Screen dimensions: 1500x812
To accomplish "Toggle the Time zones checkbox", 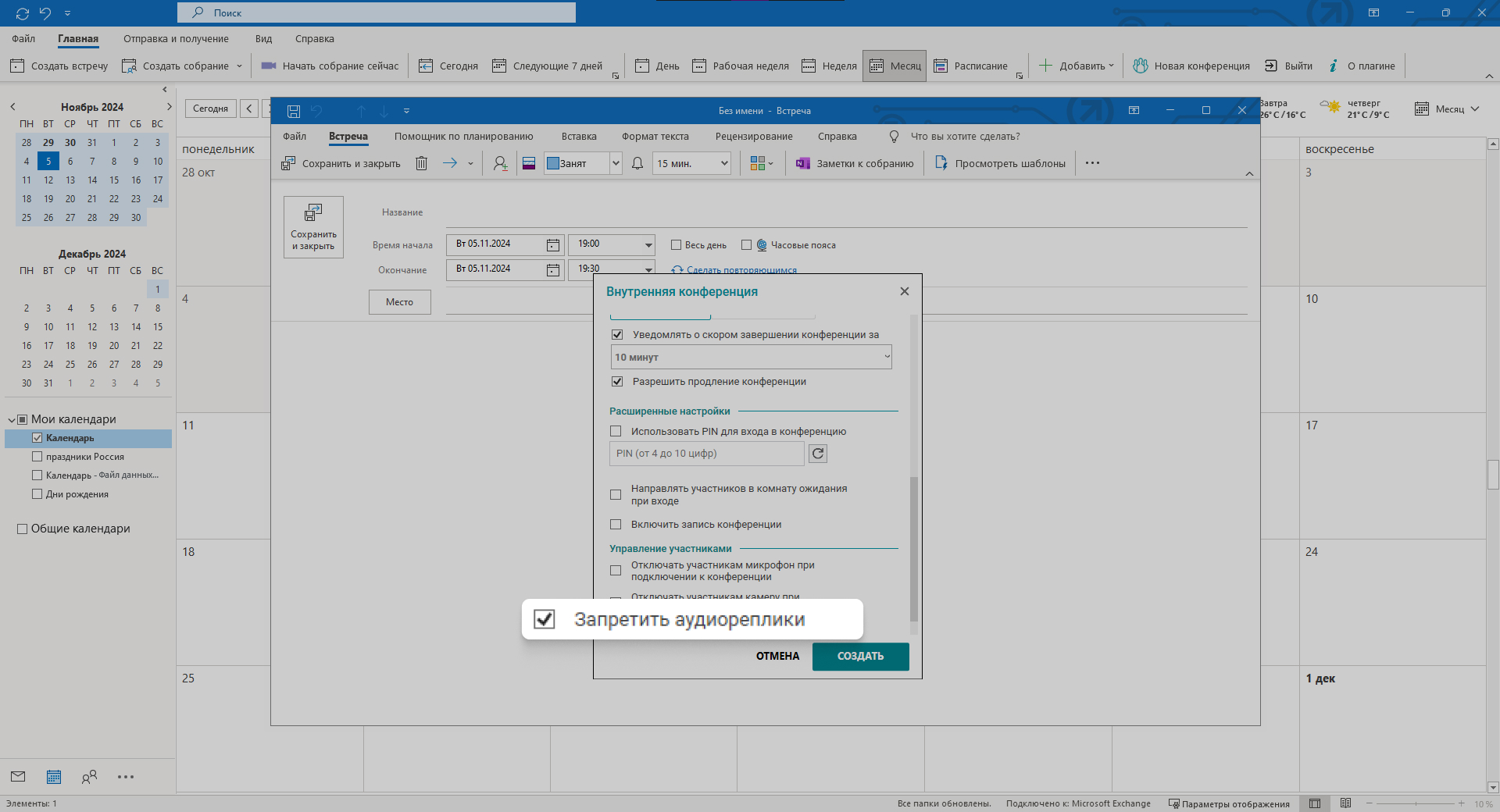I will click(x=746, y=245).
